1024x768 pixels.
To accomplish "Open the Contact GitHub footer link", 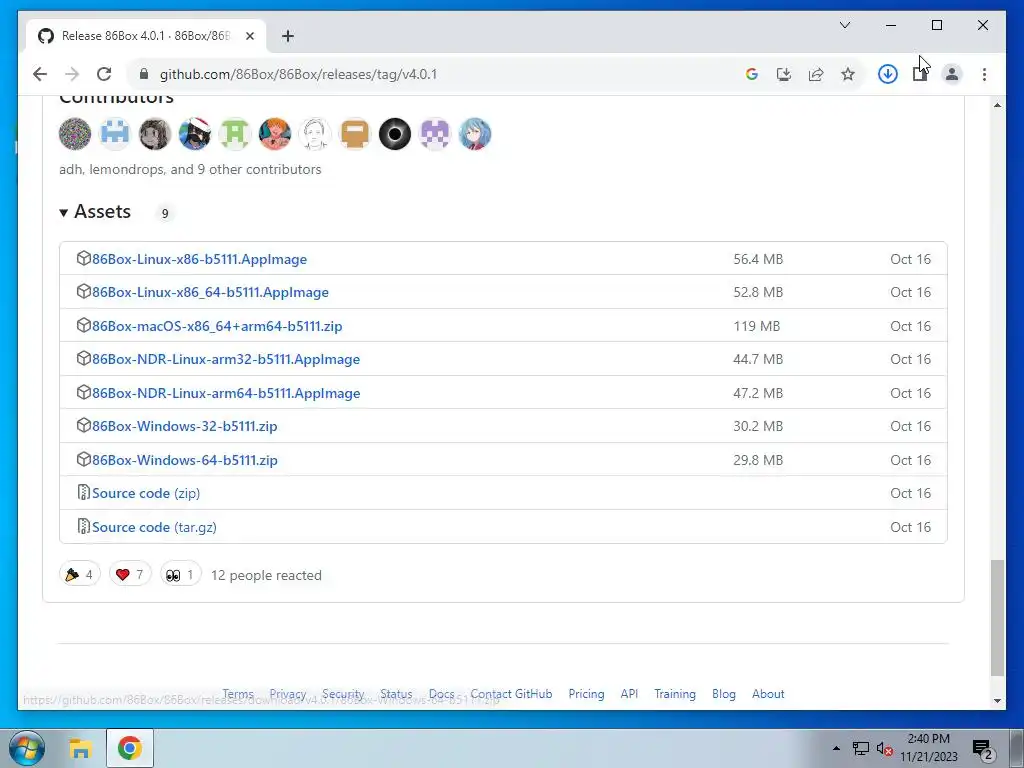I will click(x=511, y=694).
